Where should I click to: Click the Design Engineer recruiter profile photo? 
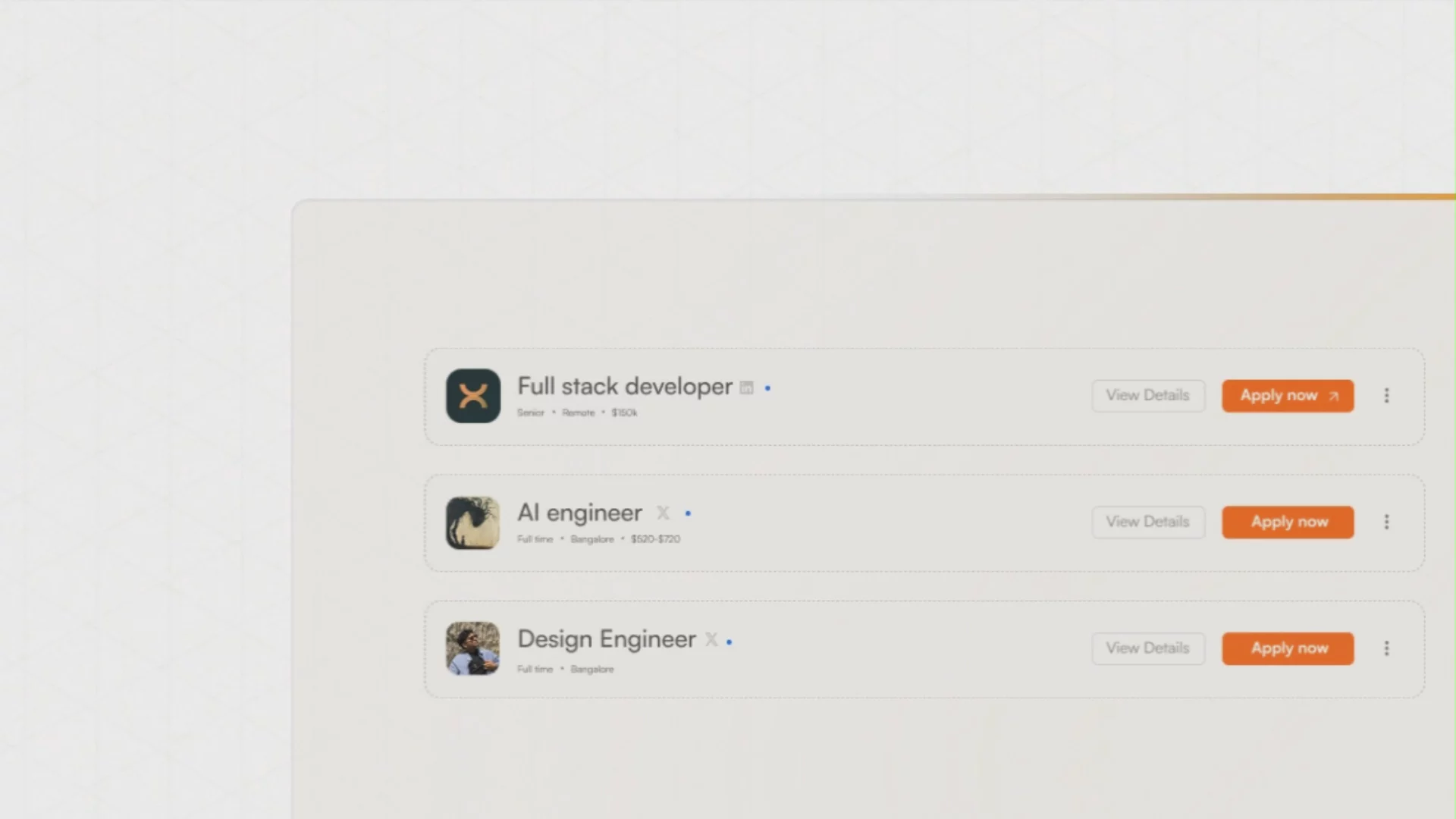pyautogui.click(x=472, y=648)
